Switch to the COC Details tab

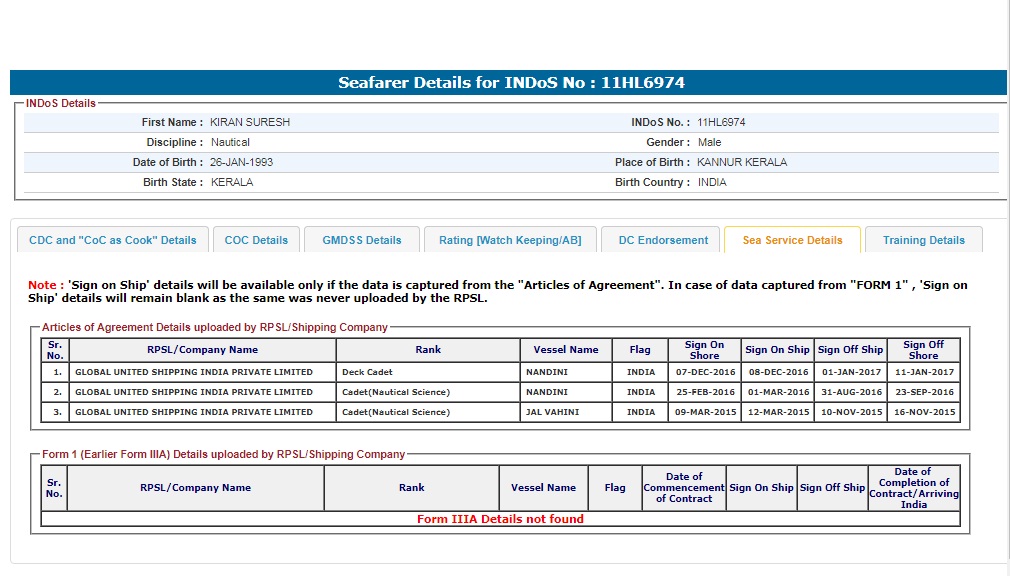(x=256, y=240)
